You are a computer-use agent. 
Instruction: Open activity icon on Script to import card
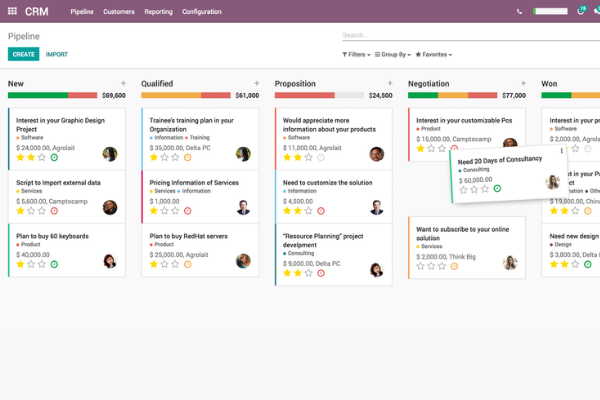pyautogui.click(x=54, y=211)
